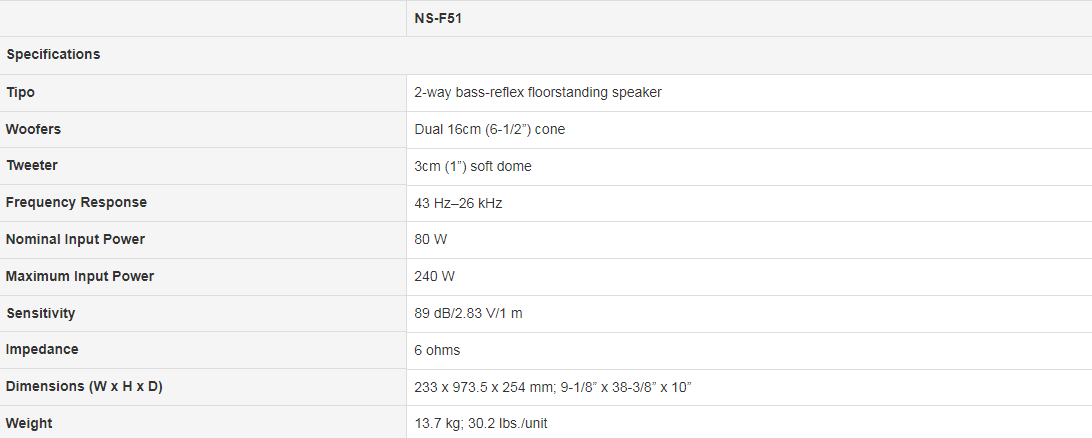Select the 43 Hz–26 kHz value
This screenshot has height=438, width=1092.
[x=458, y=203]
